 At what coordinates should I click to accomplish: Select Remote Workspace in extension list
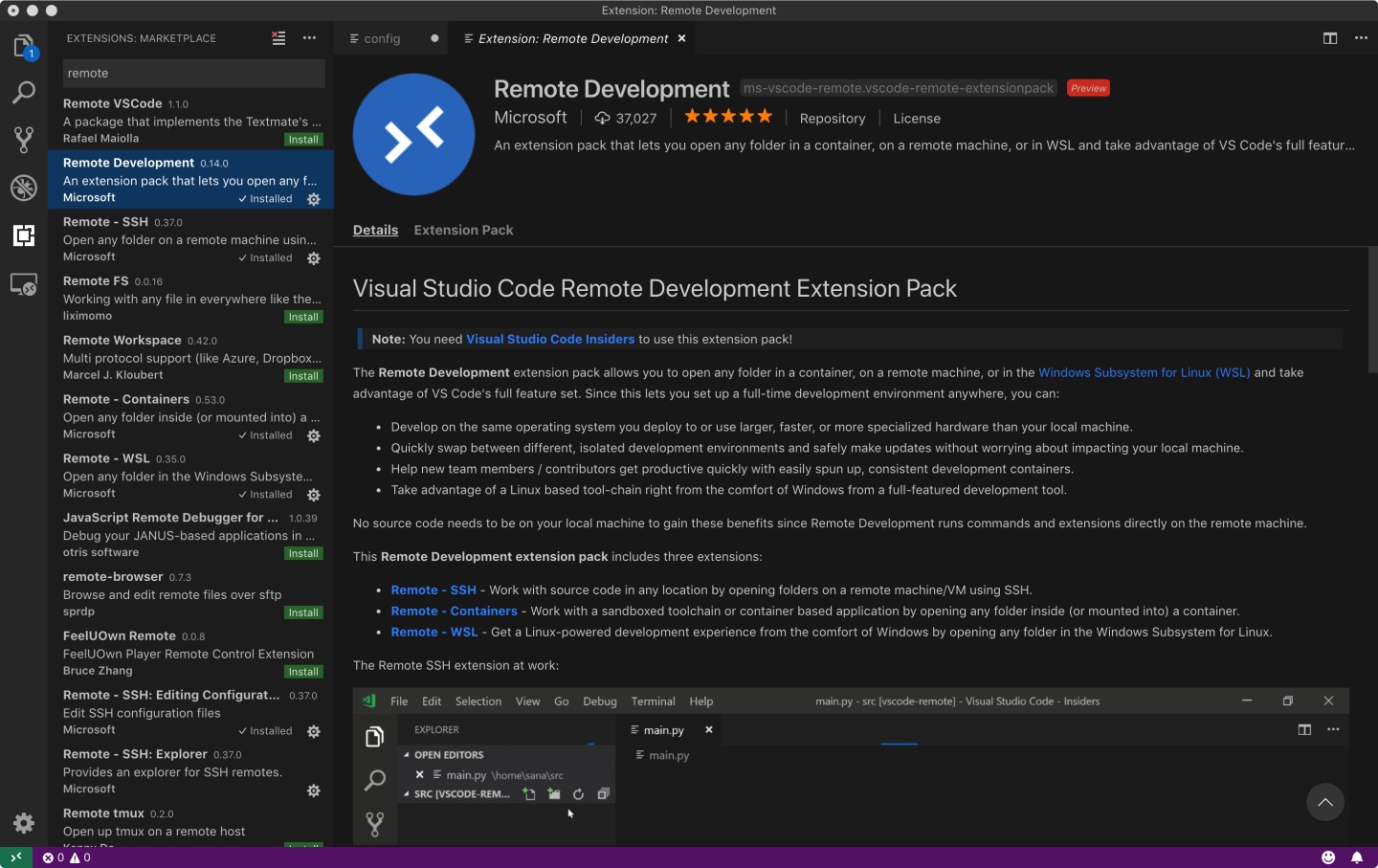click(190, 358)
